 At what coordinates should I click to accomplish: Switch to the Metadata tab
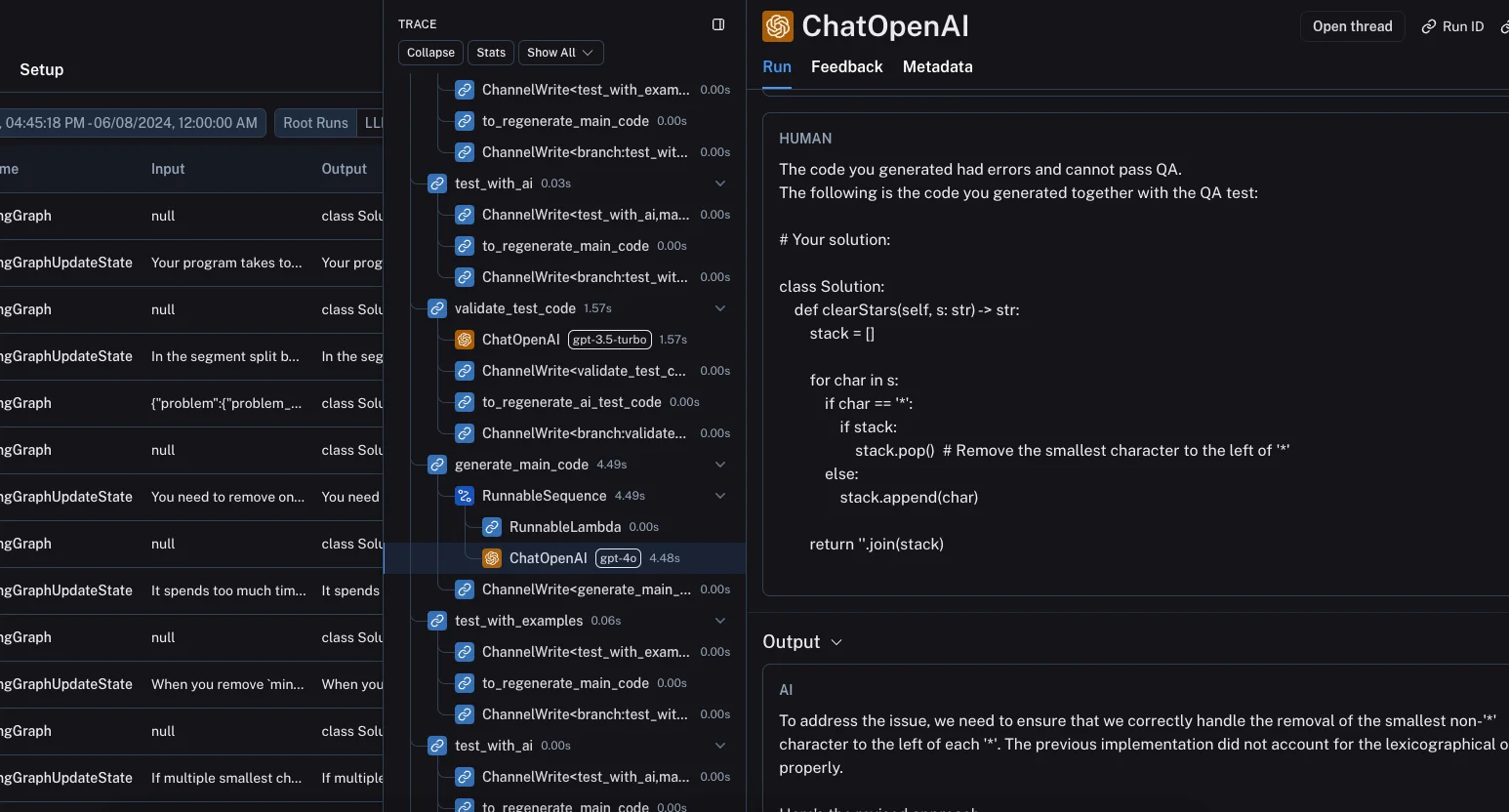937,66
